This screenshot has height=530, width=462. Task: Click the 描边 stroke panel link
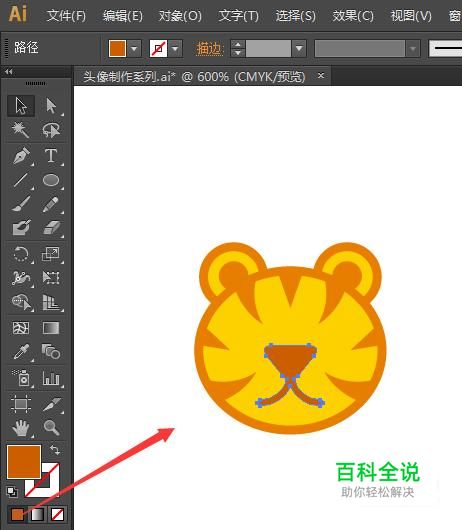pyautogui.click(x=209, y=49)
